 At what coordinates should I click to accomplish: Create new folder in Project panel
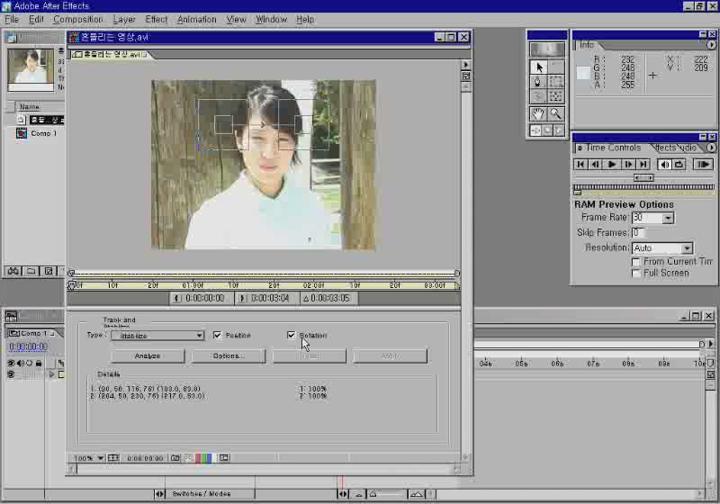coord(31,271)
